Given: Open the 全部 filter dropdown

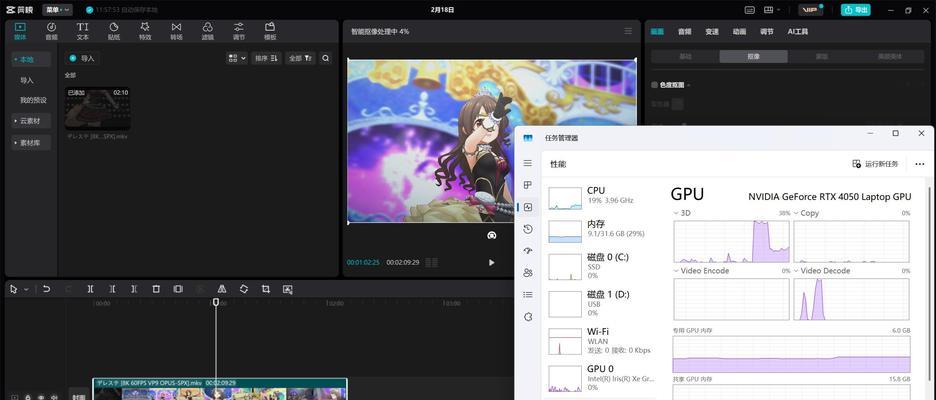Looking at the screenshot, I should pos(300,58).
